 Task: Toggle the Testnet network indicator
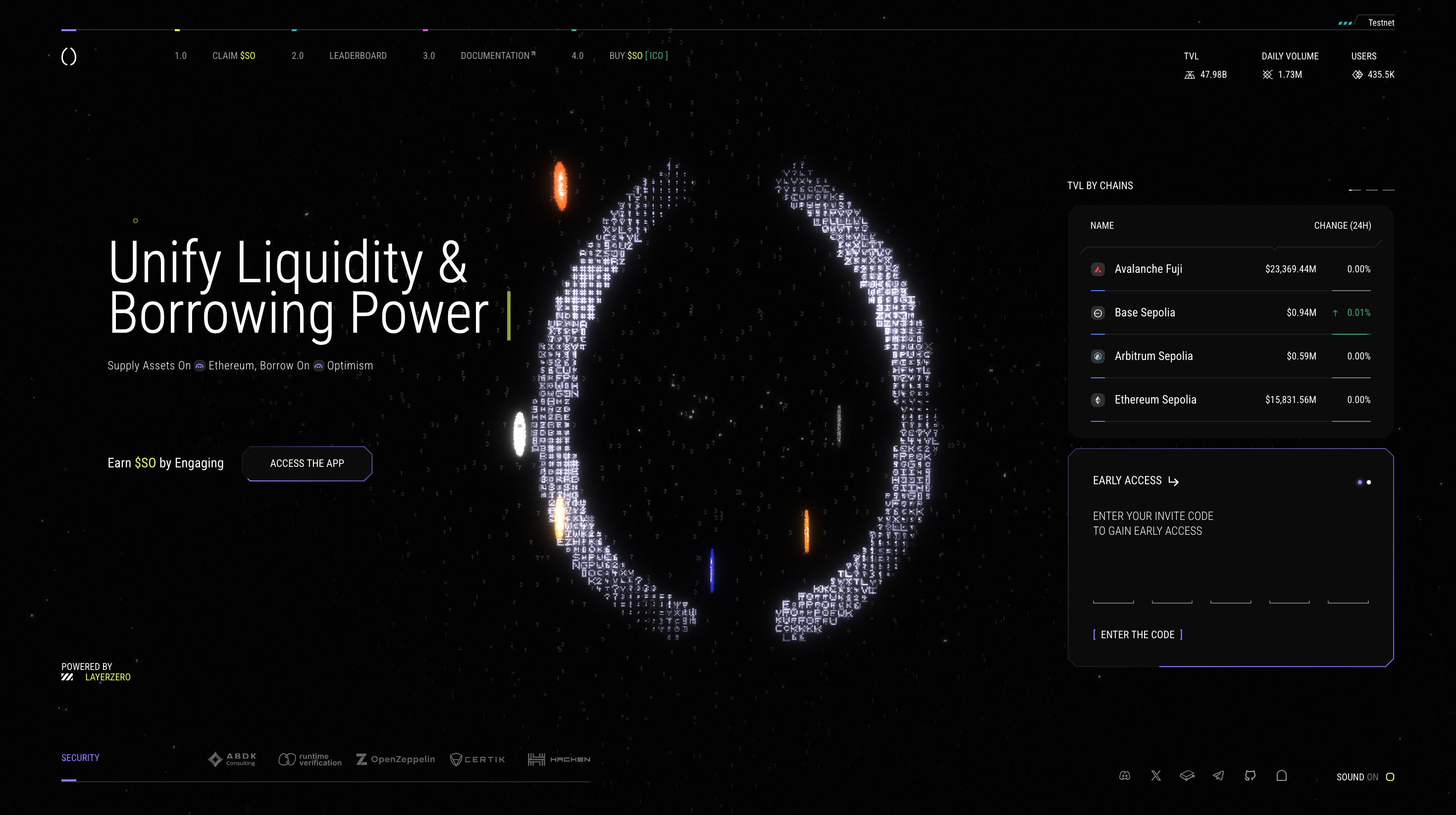point(1380,23)
